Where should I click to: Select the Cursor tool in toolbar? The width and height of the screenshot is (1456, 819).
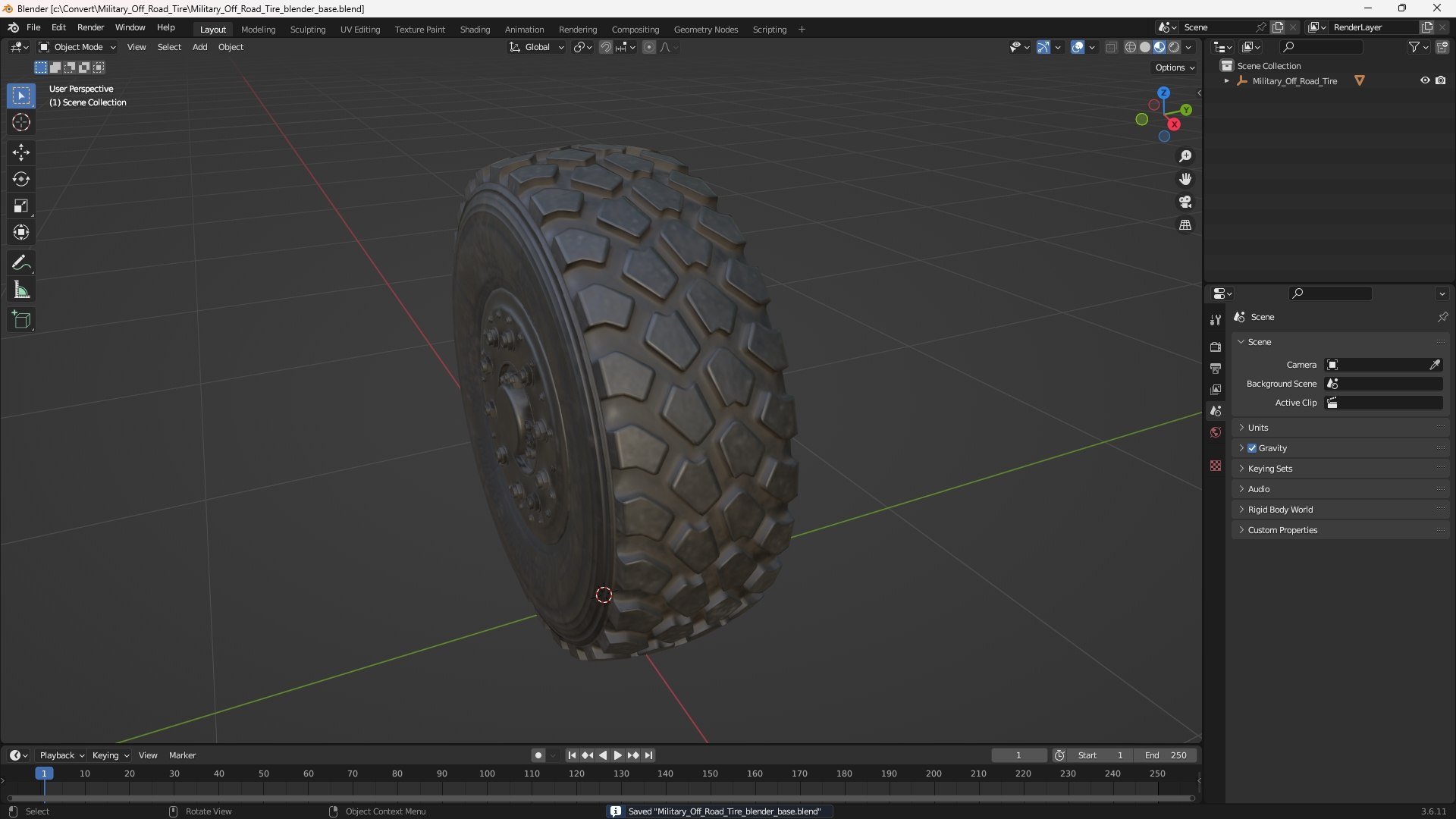point(21,122)
